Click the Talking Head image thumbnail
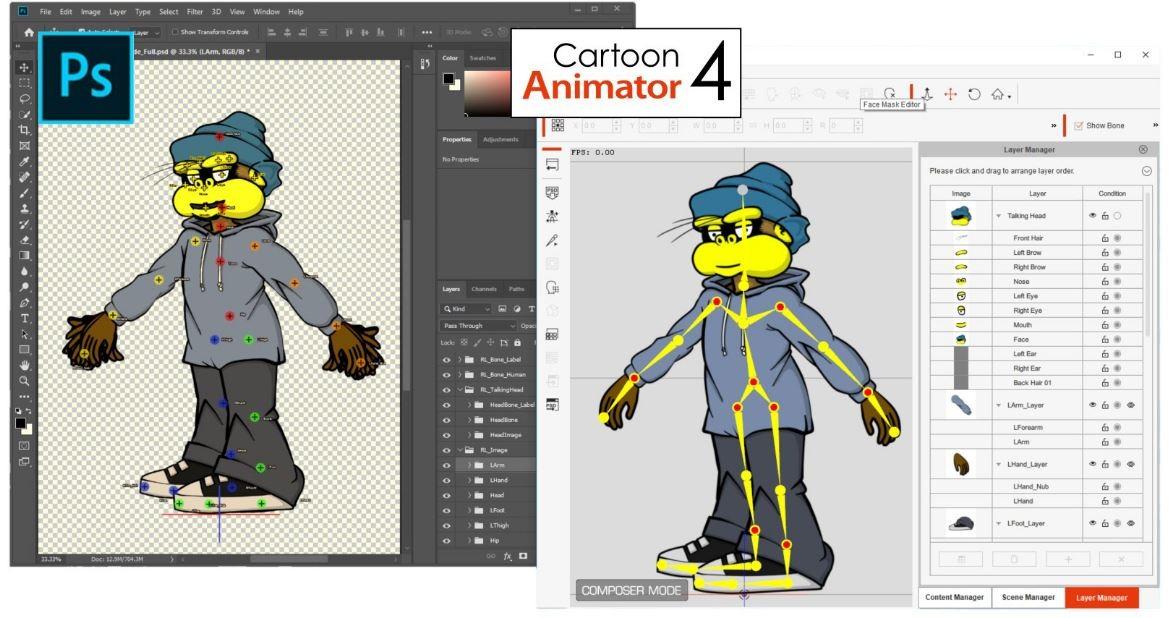1173x618 pixels. click(961, 216)
